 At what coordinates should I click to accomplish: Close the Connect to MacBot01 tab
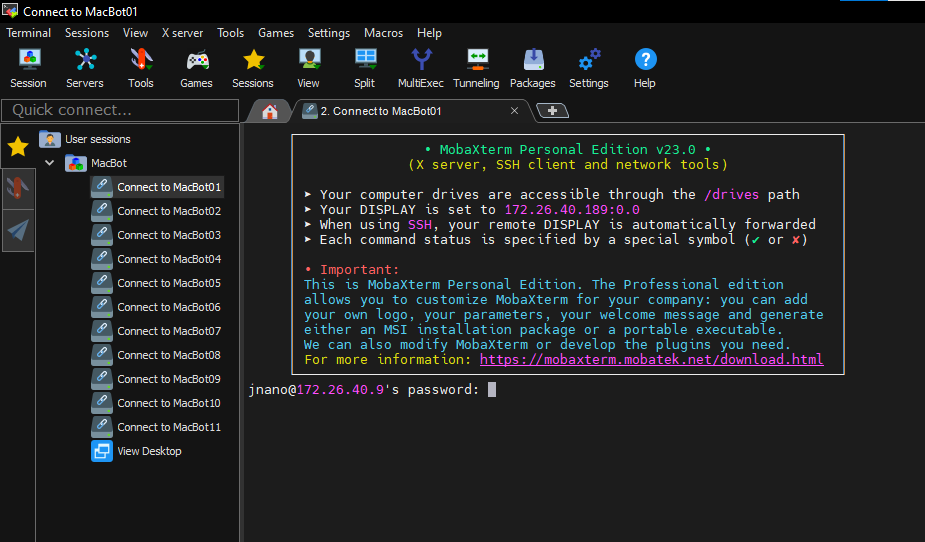pyautogui.click(x=515, y=111)
